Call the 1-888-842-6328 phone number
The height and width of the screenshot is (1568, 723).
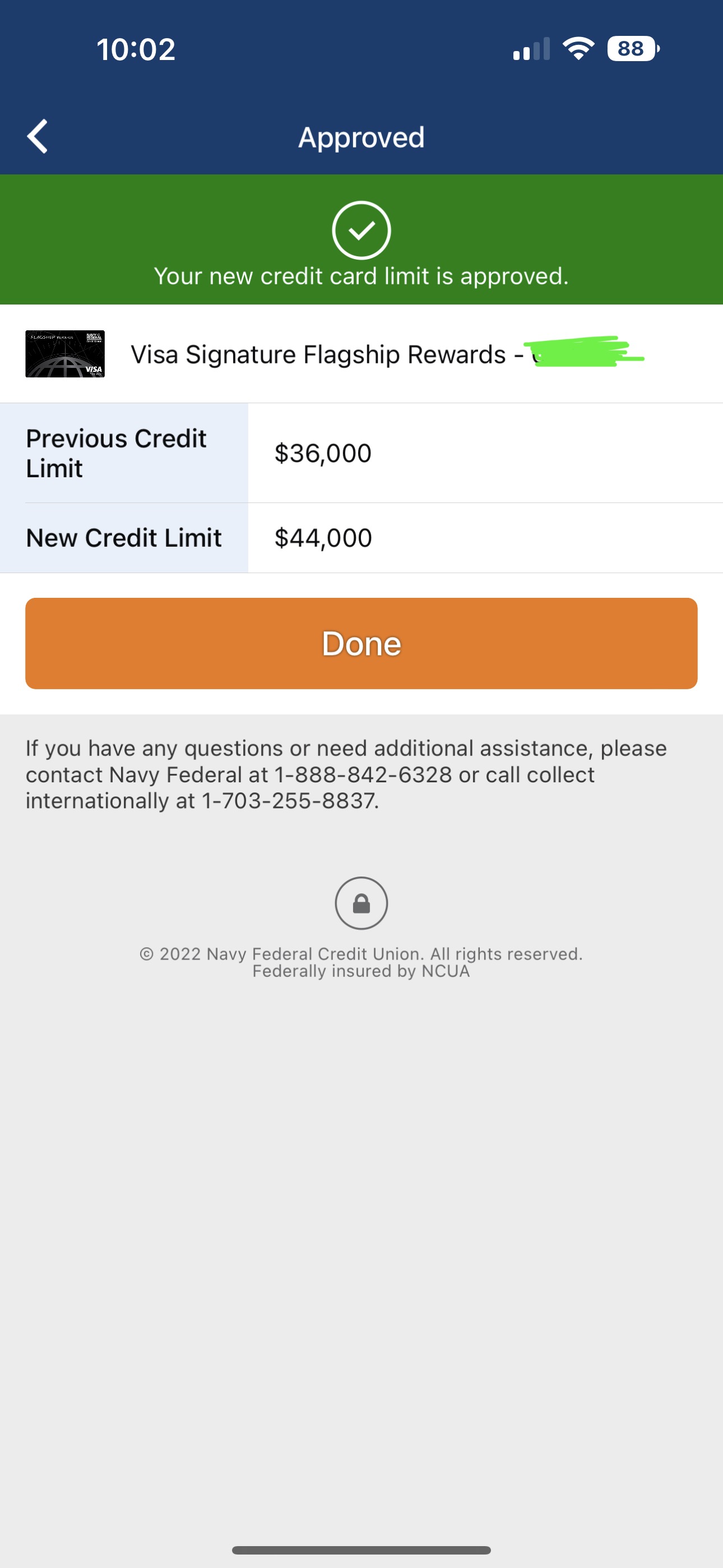click(363, 775)
